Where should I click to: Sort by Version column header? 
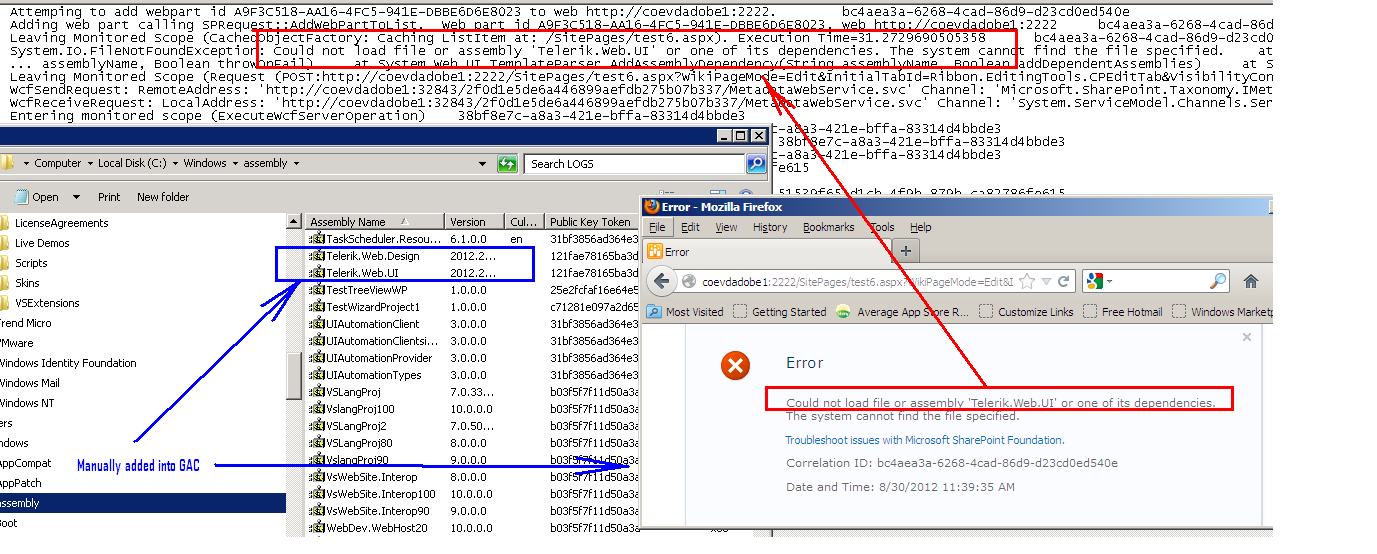474,222
